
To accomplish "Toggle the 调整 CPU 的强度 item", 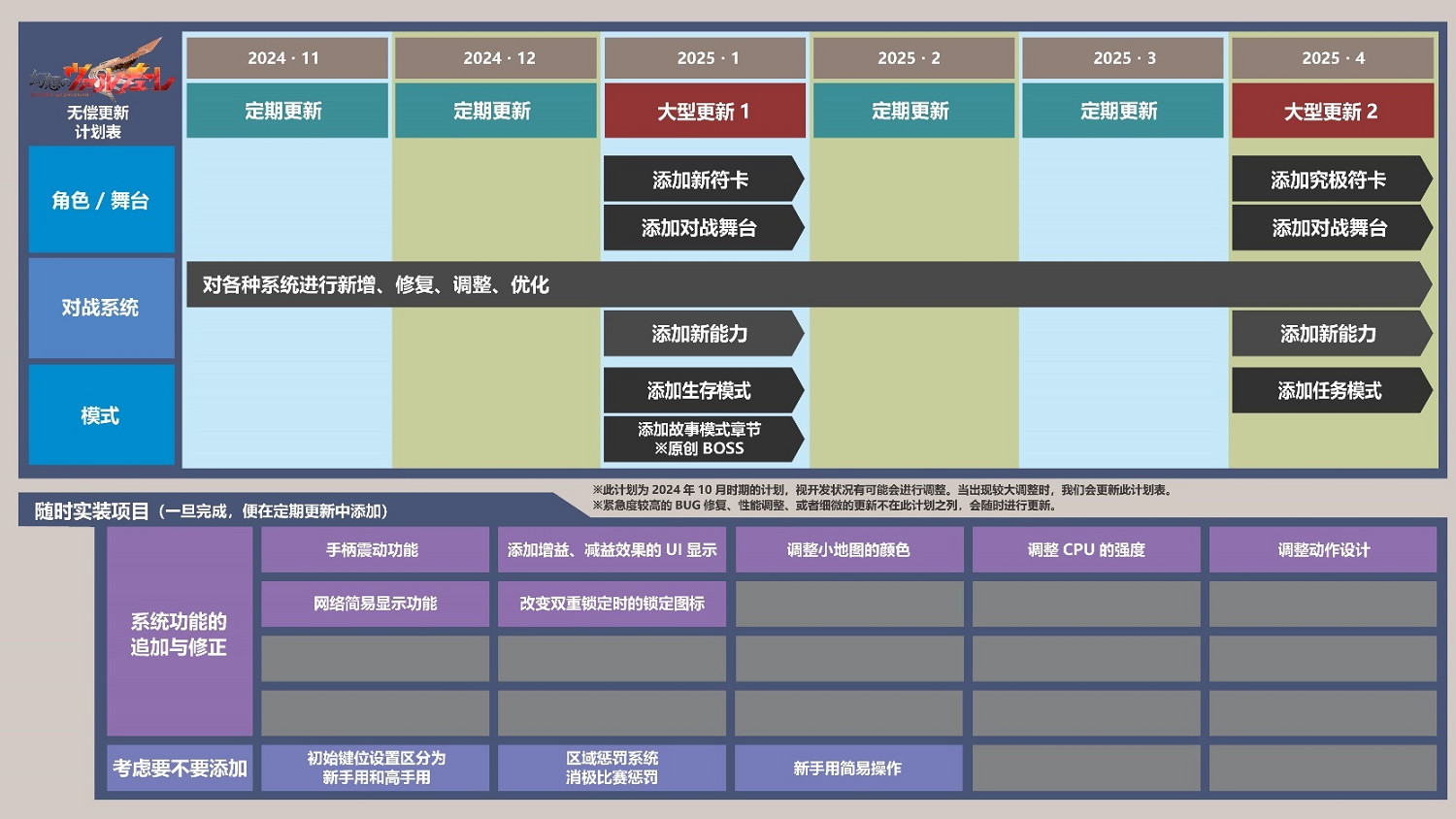I will 1084,549.
